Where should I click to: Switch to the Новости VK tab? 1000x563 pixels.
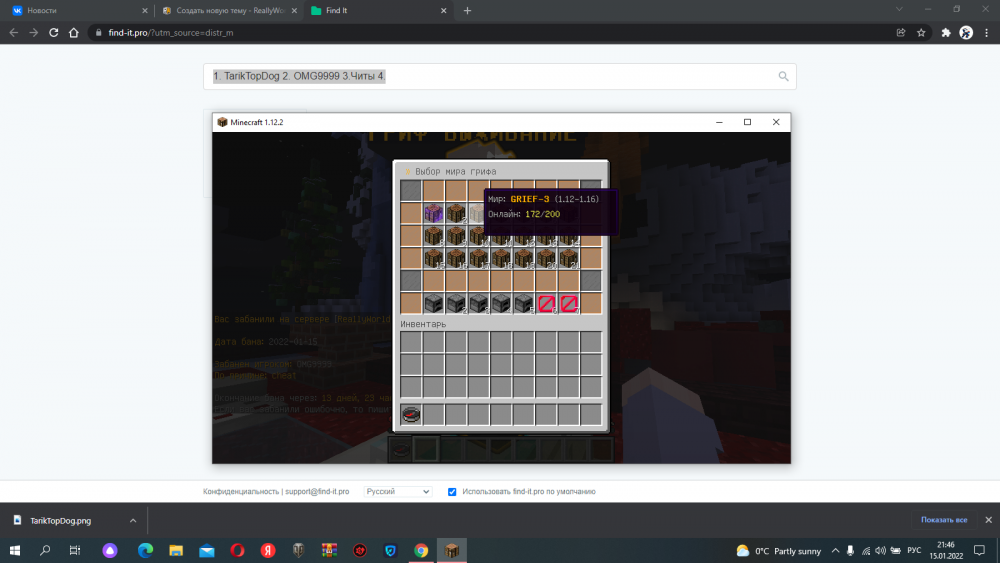pos(75,10)
